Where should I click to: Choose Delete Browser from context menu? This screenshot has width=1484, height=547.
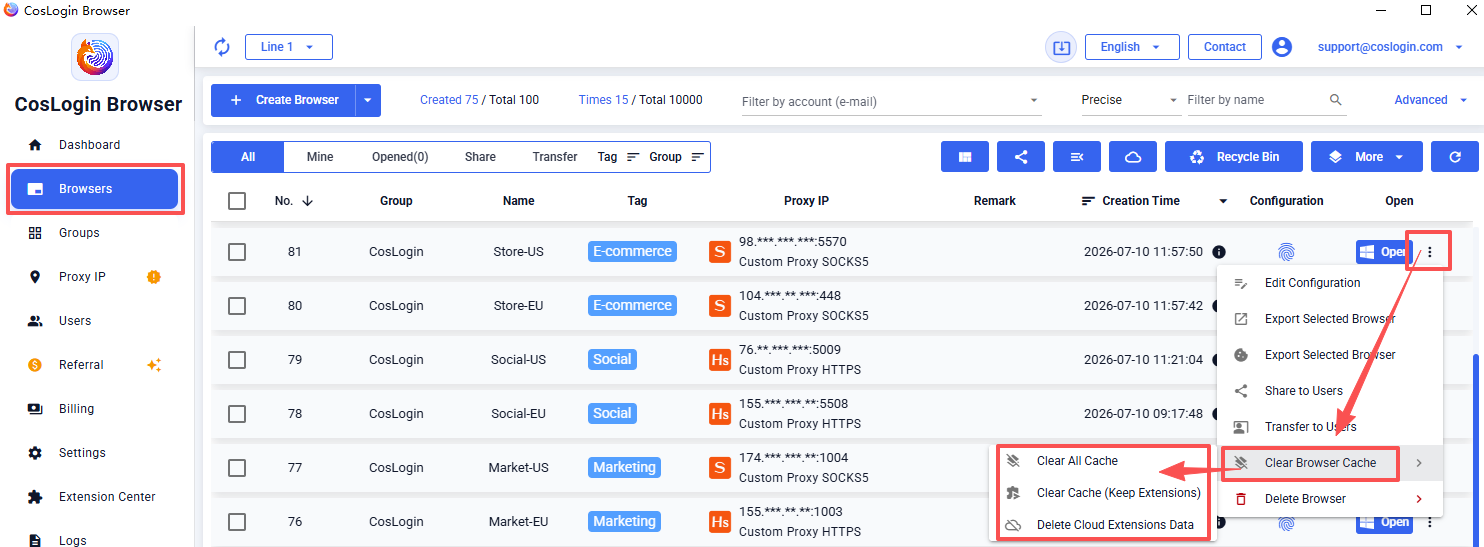[1330, 499]
